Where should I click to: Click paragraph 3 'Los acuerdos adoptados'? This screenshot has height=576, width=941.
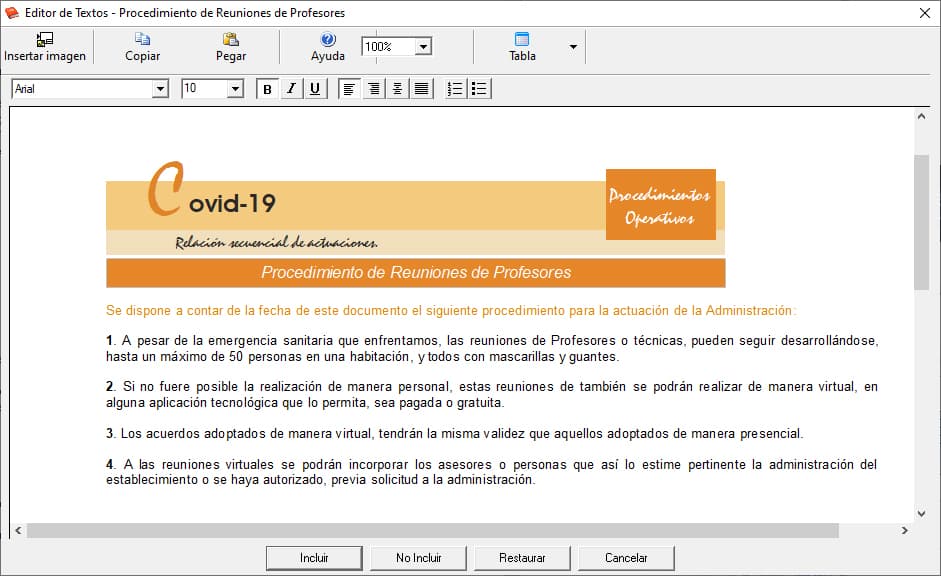(x=454, y=434)
